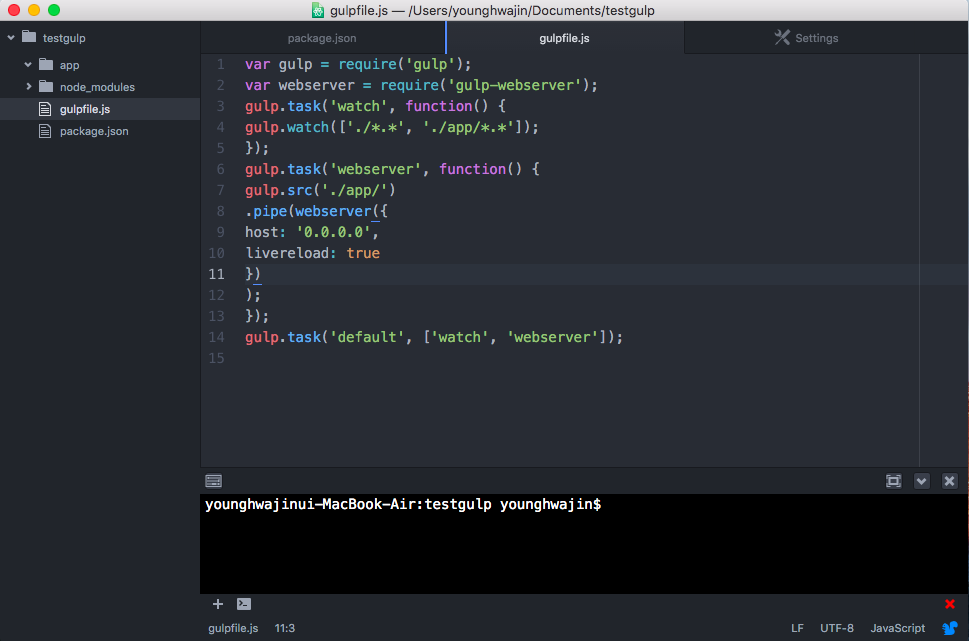Select the node_modules folder label

point(97,87)
